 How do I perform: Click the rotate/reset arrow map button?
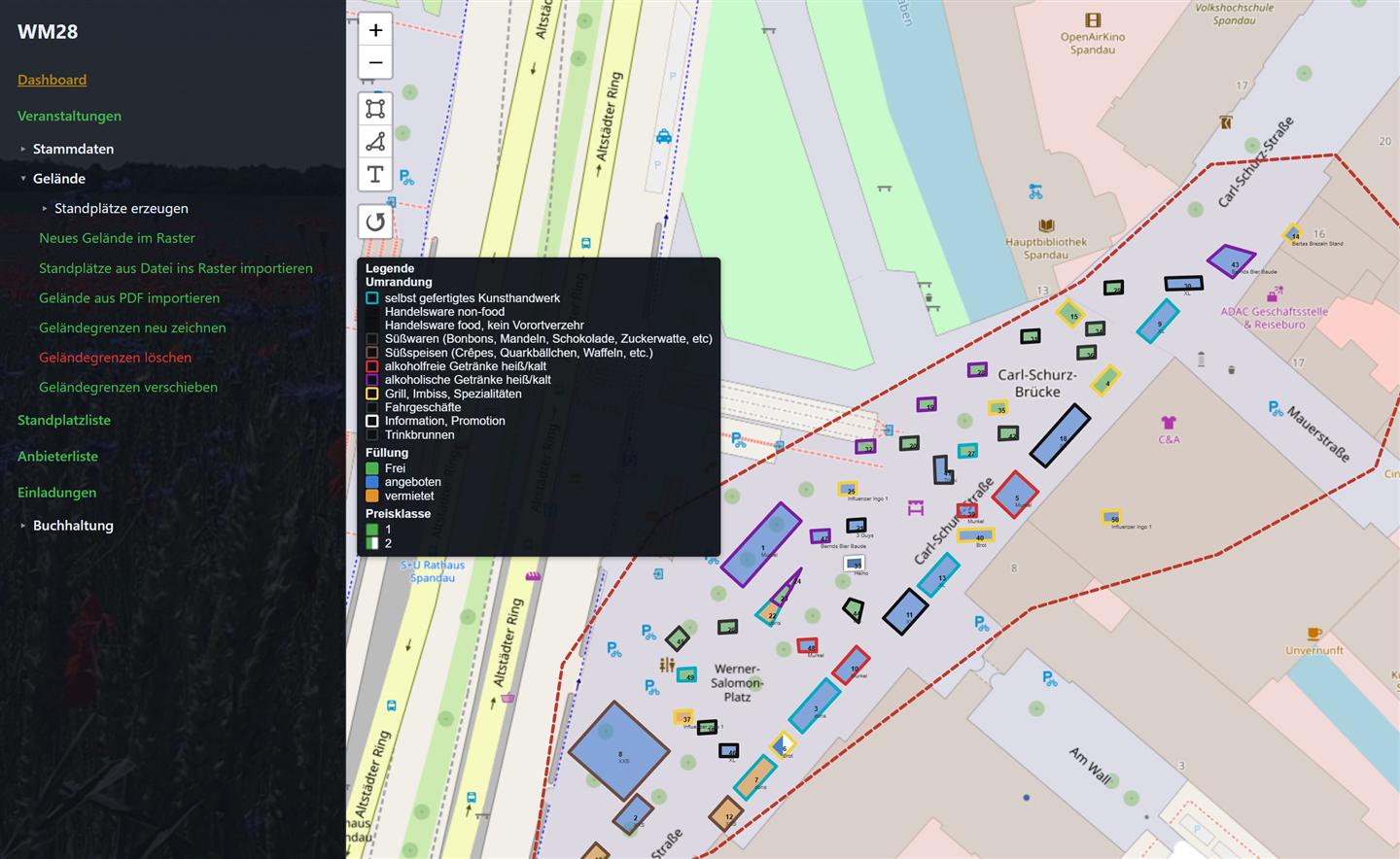375,222
